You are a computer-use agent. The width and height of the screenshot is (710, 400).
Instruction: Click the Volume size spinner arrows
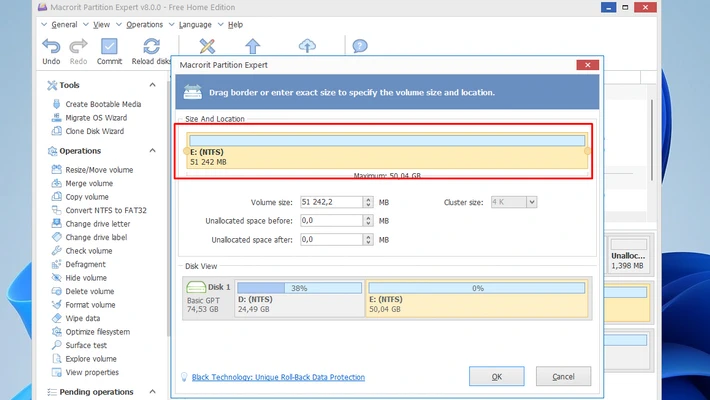click(368, 202)
